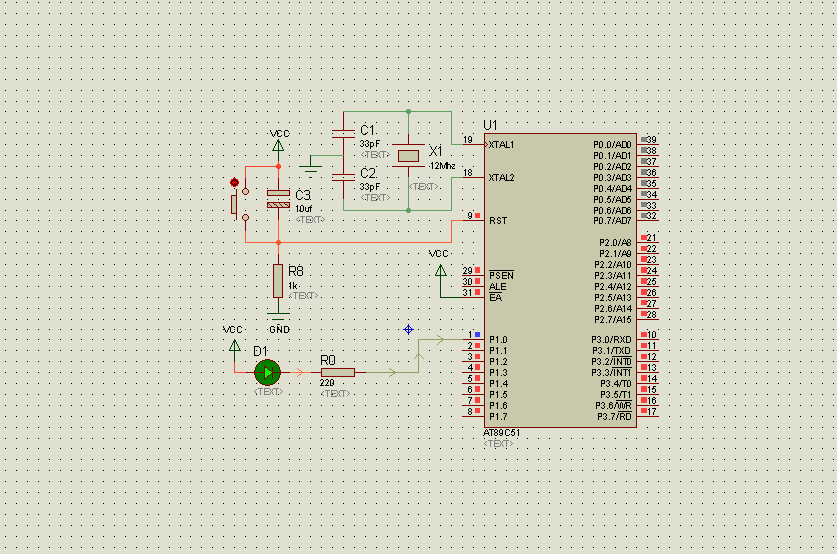Click the PSEN pin name
837x554 pixels.
tap(501, 275)
